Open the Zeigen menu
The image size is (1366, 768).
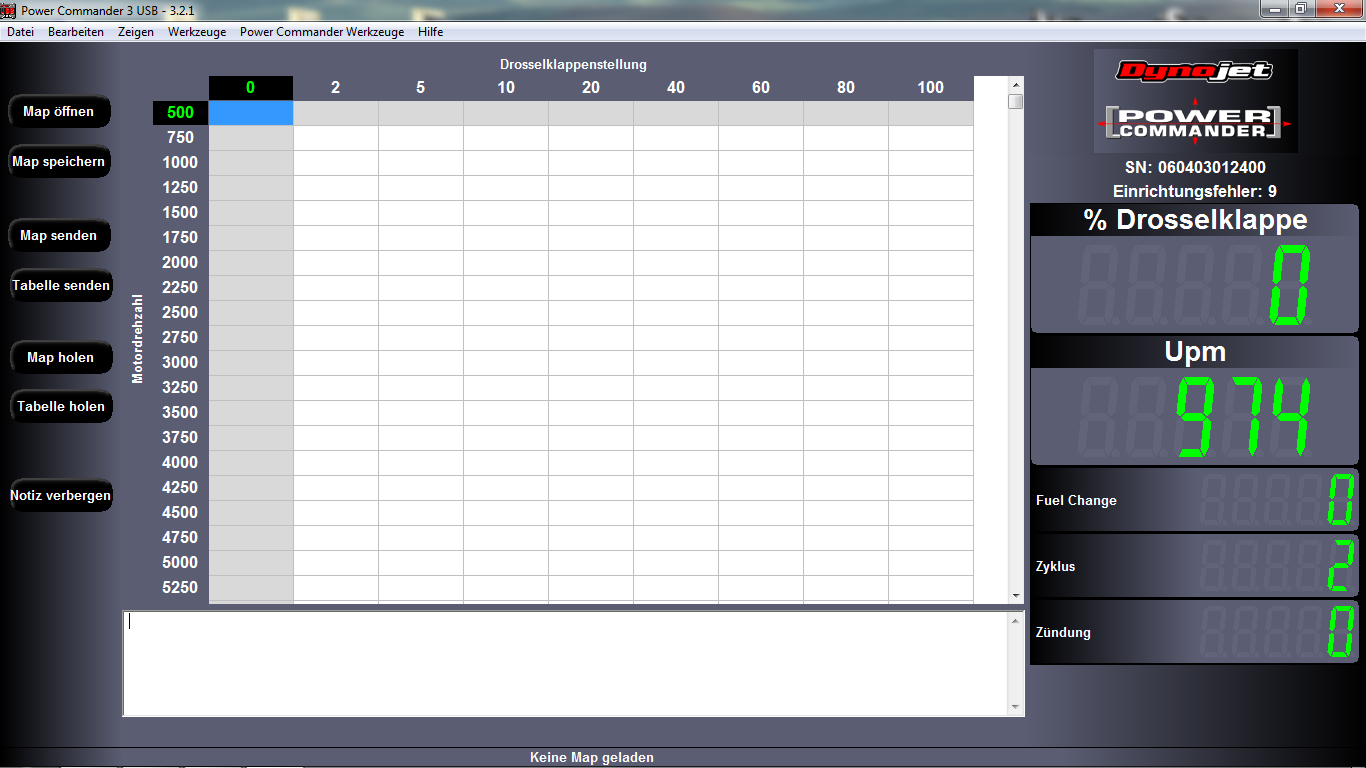coord(136,32)
